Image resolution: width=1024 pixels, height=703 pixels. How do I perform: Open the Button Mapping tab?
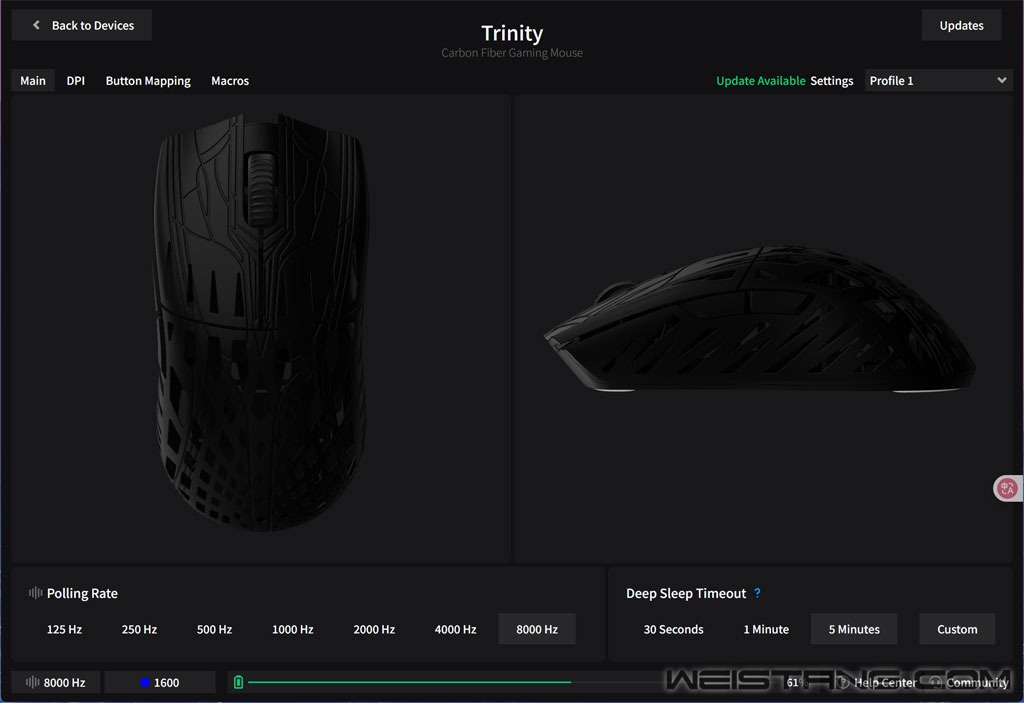148,81
